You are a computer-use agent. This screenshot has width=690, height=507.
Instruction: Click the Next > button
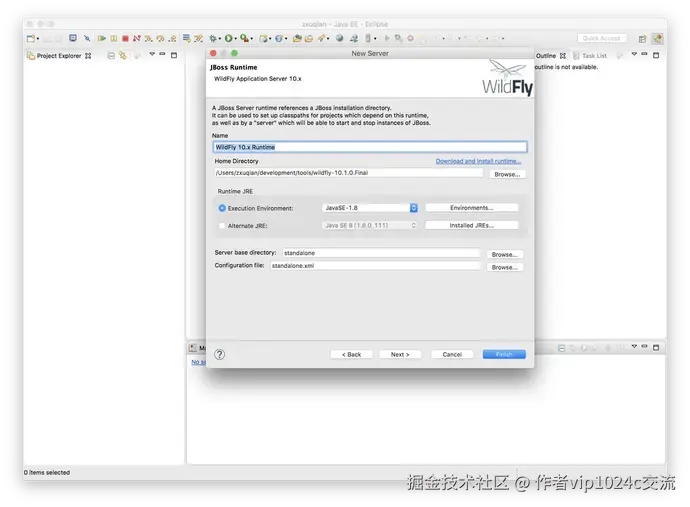[x=400, y=354]
